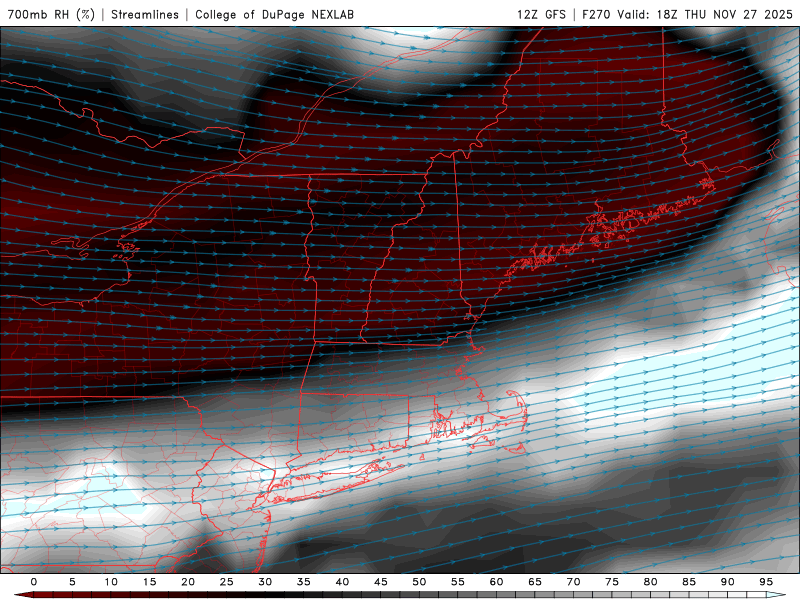Viewport: 800px width, 600px height.
Task: Select the "Streamlines" header label
Action: point(145,14)
